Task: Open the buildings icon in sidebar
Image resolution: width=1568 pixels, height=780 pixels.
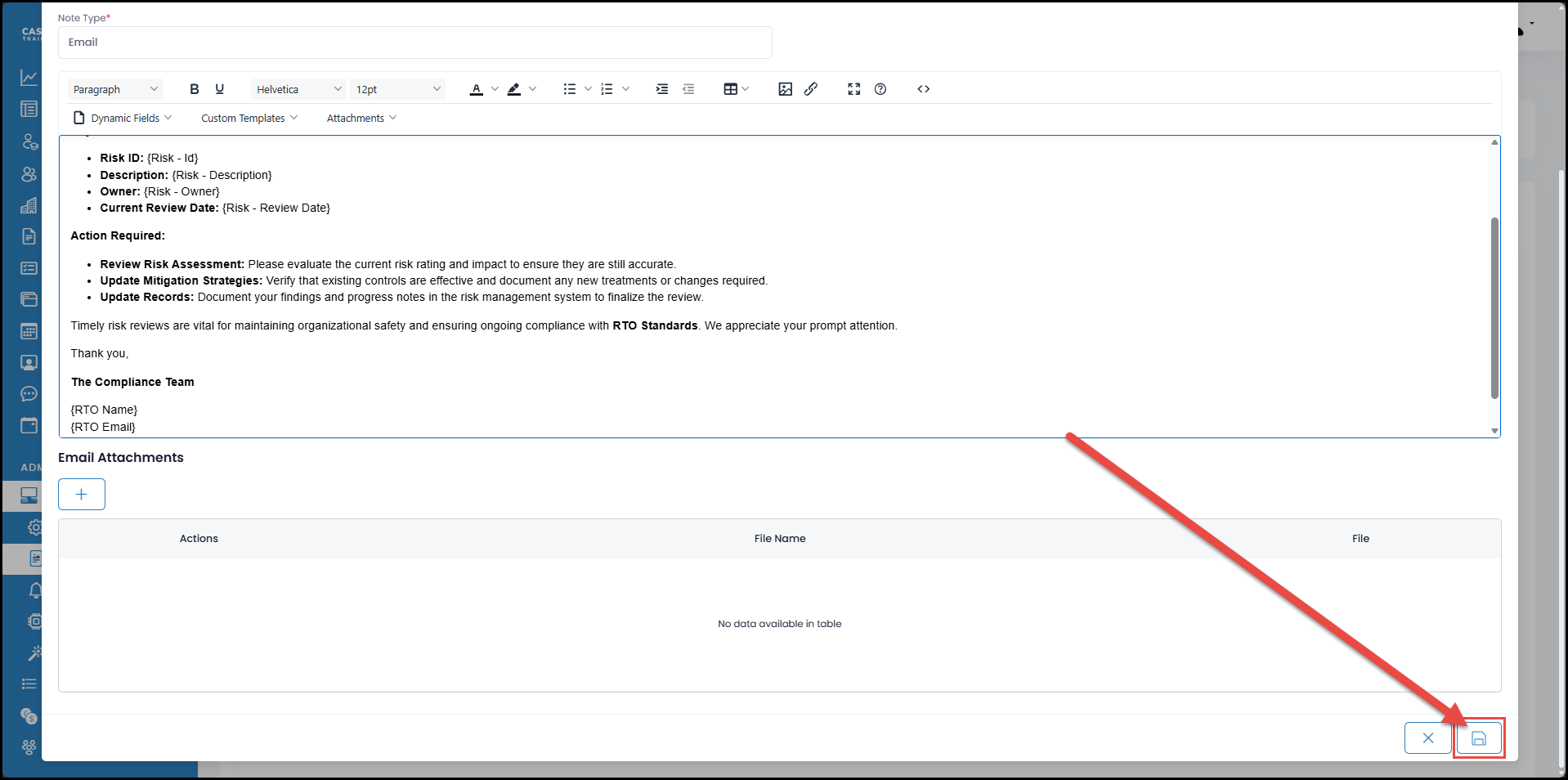Action: coord(29,205)
